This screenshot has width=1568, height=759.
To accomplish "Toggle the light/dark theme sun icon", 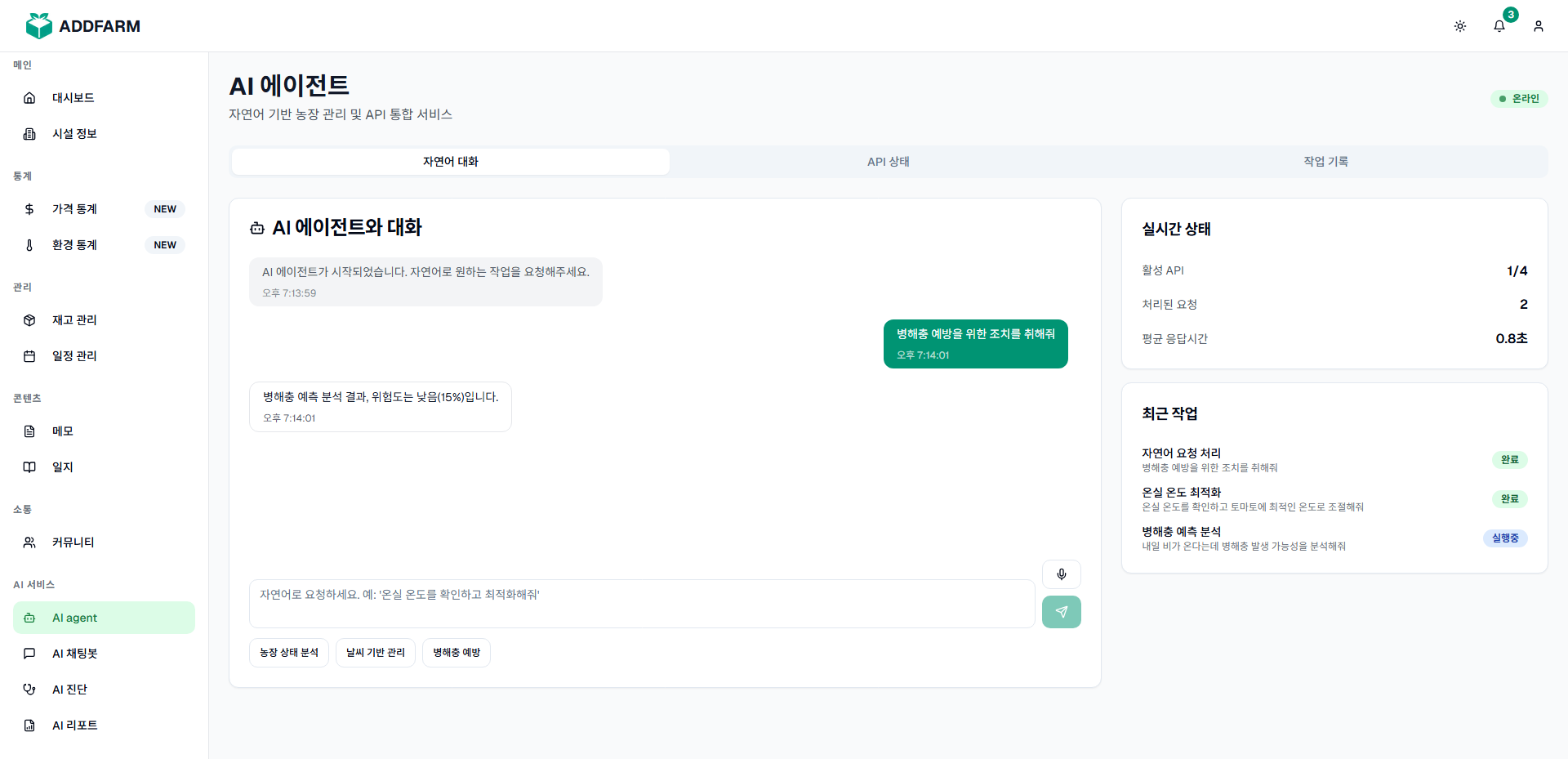I will tap(1460, 26).
